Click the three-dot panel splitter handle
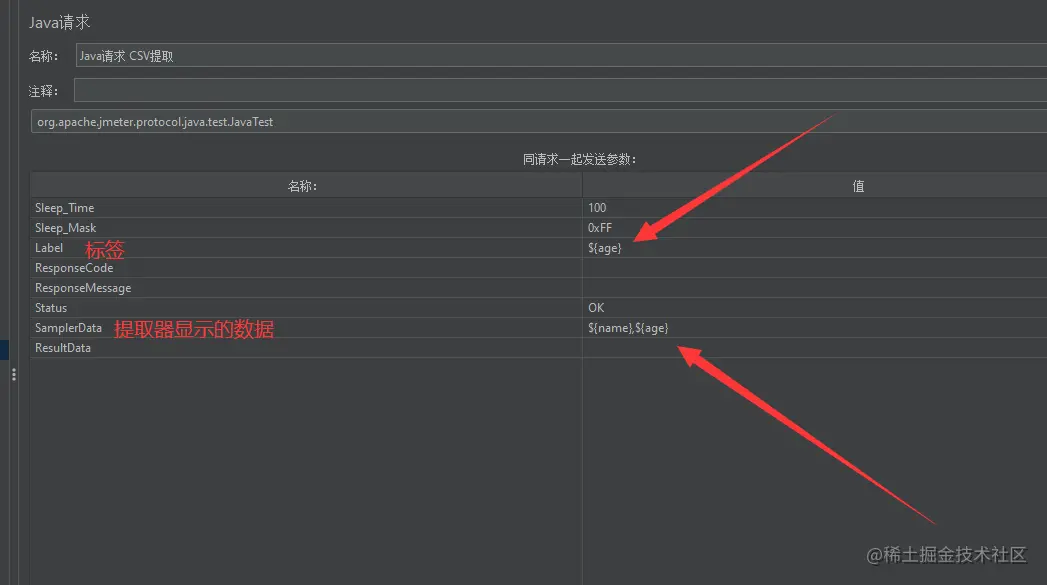Image resolution: width=1047 pixels, height=585 pixels. click(x=13, y=375)
